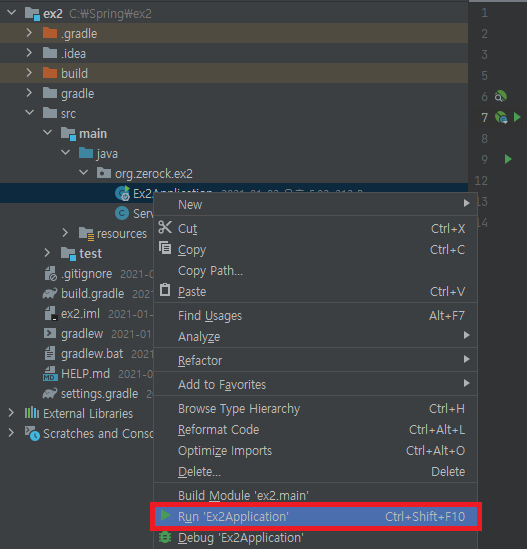The height and width of the screenshot is (549, 527).
Task: Click the Cut scissors icon
Action: tap(165, 228)
